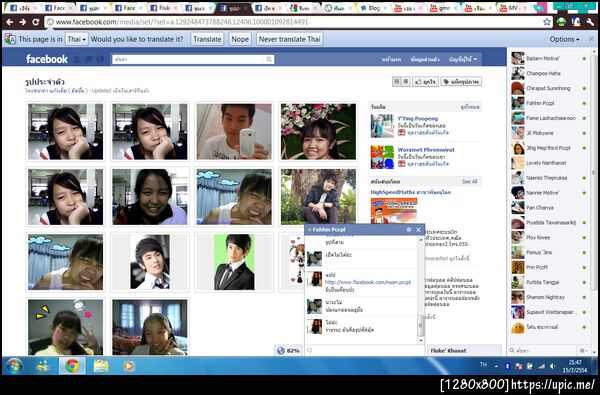600x395 pixels.
Task: Click the Nope button
Action: [x=240, y=39]
